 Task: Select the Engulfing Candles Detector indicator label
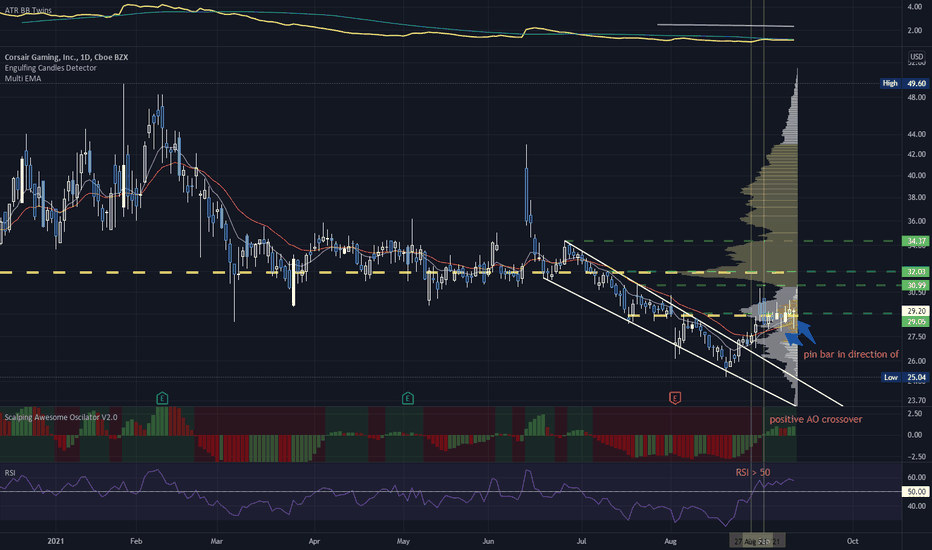point(51,68)
